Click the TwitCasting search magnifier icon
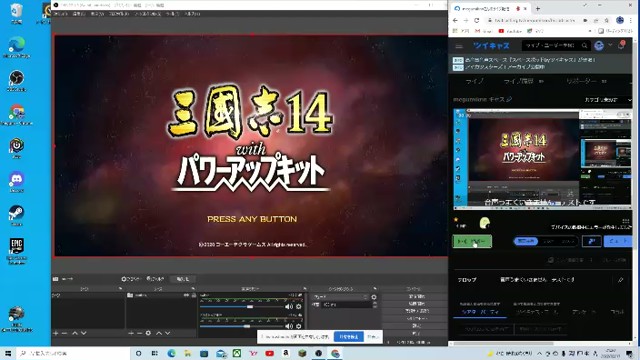Viewport: 640px width, 360px height. (584, 45)
